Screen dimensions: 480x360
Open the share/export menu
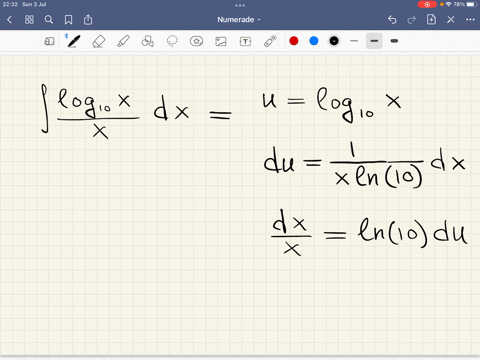tap(88, 20)
